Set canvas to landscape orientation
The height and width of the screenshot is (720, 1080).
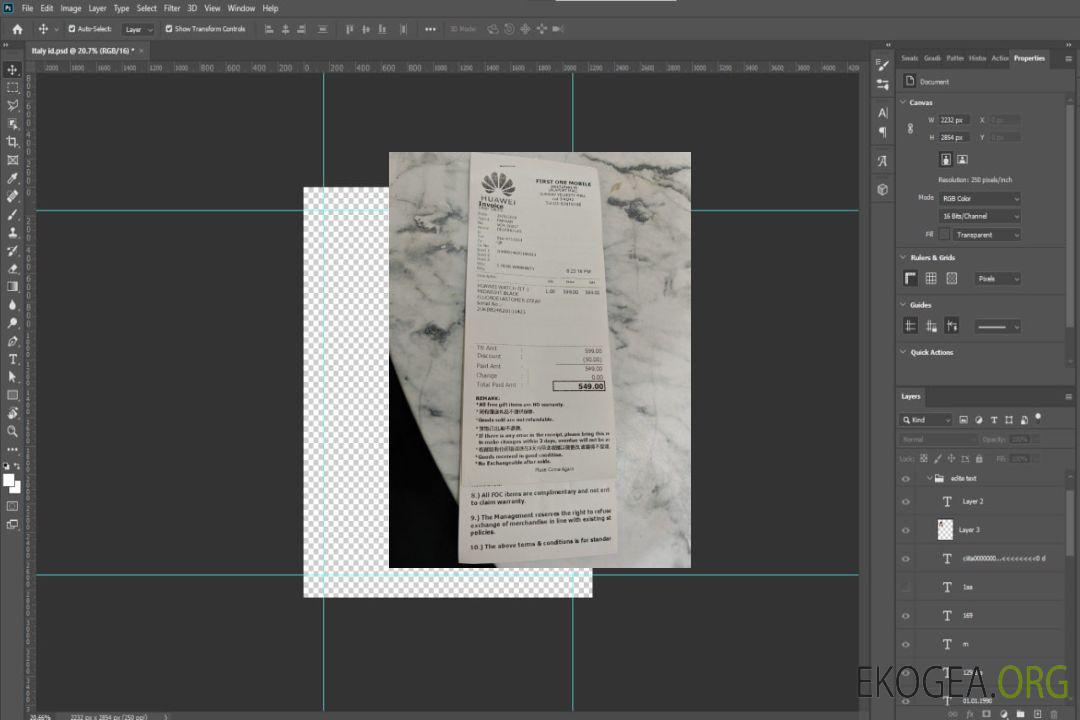[962, 159]
